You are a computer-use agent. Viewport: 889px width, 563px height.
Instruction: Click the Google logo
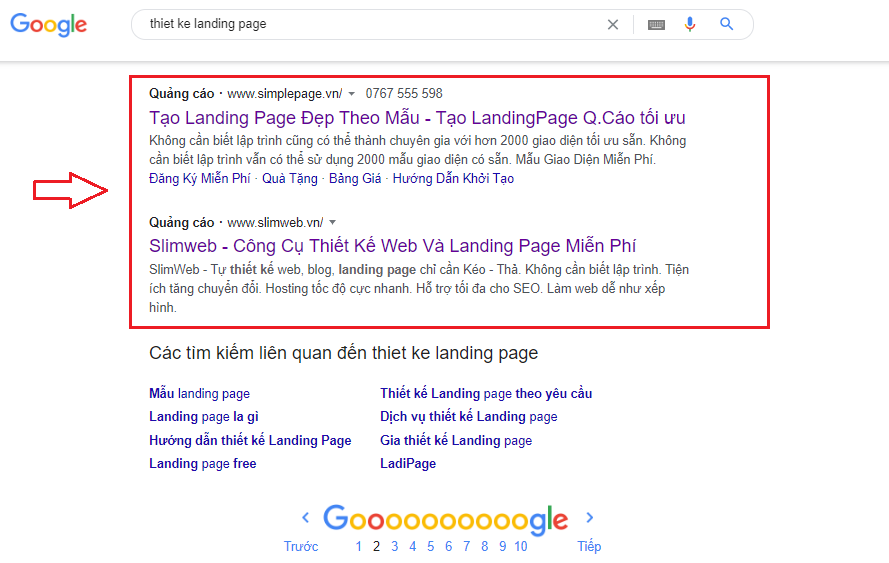(48, 25)
